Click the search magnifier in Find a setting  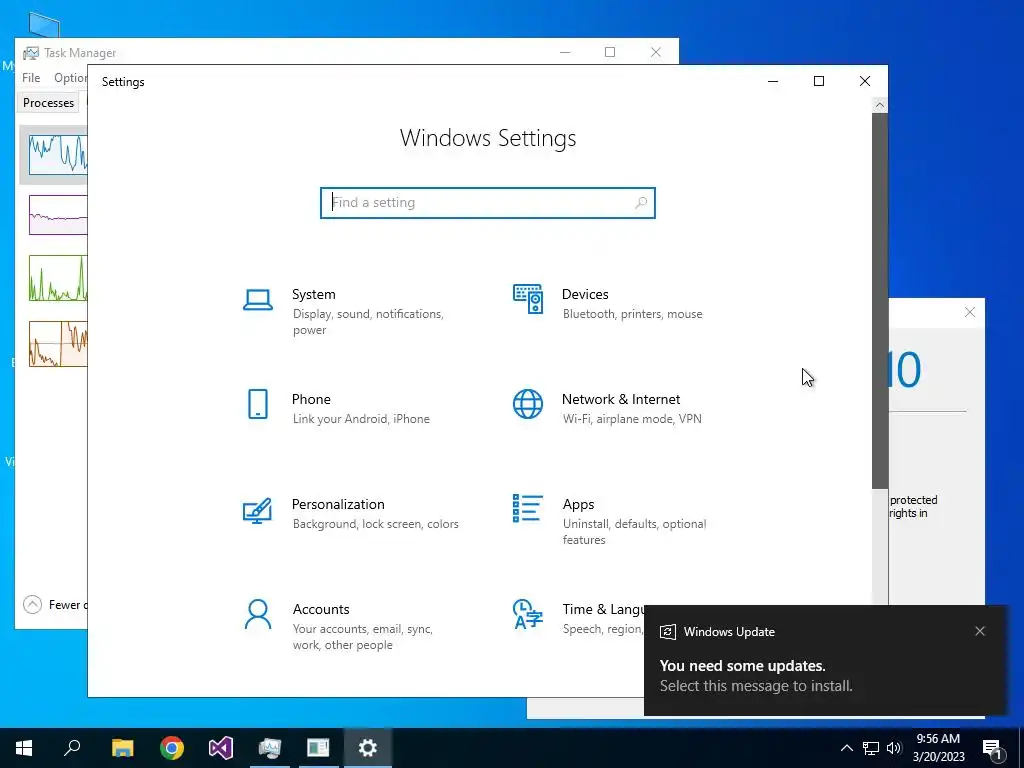tap(641, 202)
